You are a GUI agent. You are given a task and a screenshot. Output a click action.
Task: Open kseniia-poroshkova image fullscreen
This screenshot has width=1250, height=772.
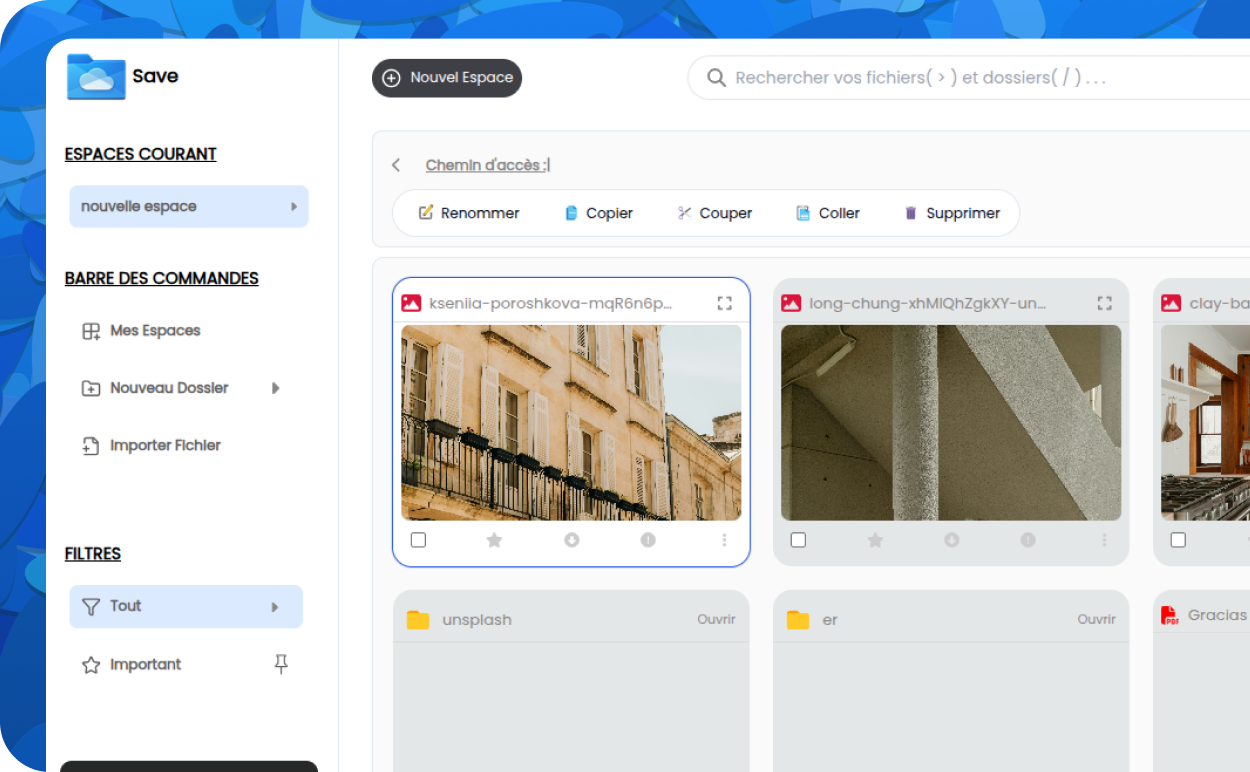725,303
